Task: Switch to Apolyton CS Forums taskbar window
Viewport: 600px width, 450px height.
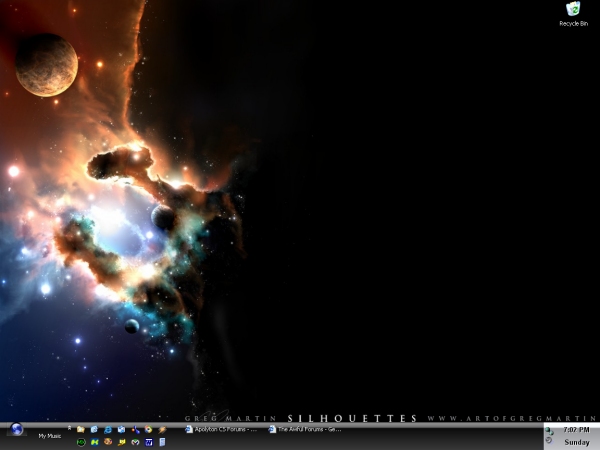Action: pyautogui.click(x=221, y=429)
